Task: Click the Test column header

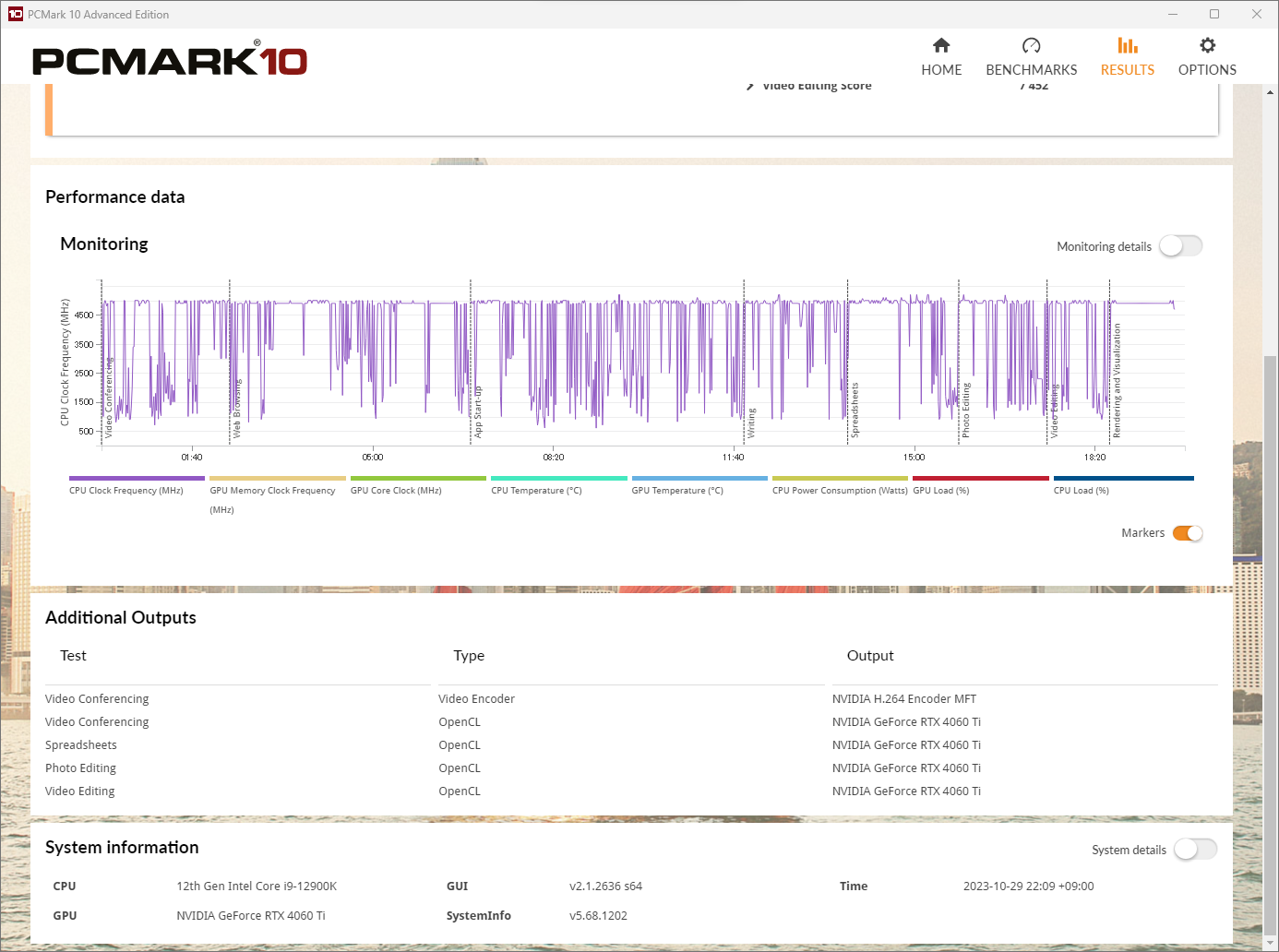Action: [x=73, y=656]
